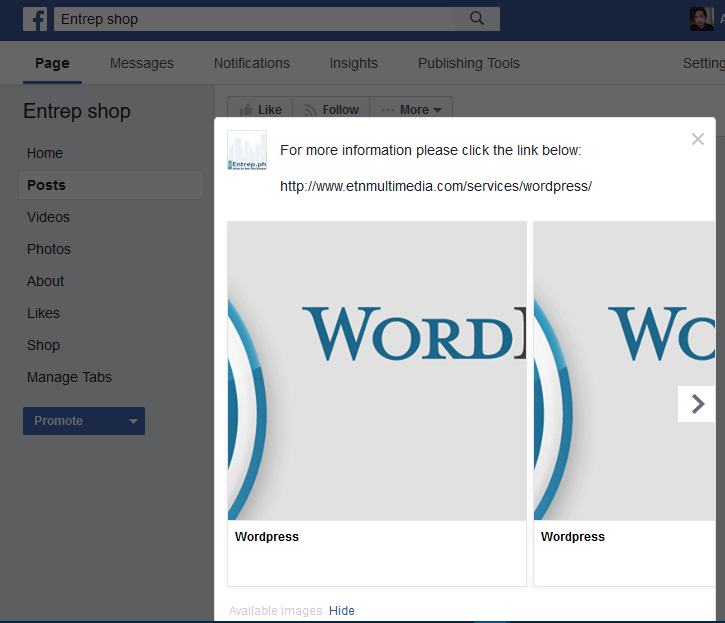Go to Home in sidebar
The image size is (725, 623).
point(45,153)
